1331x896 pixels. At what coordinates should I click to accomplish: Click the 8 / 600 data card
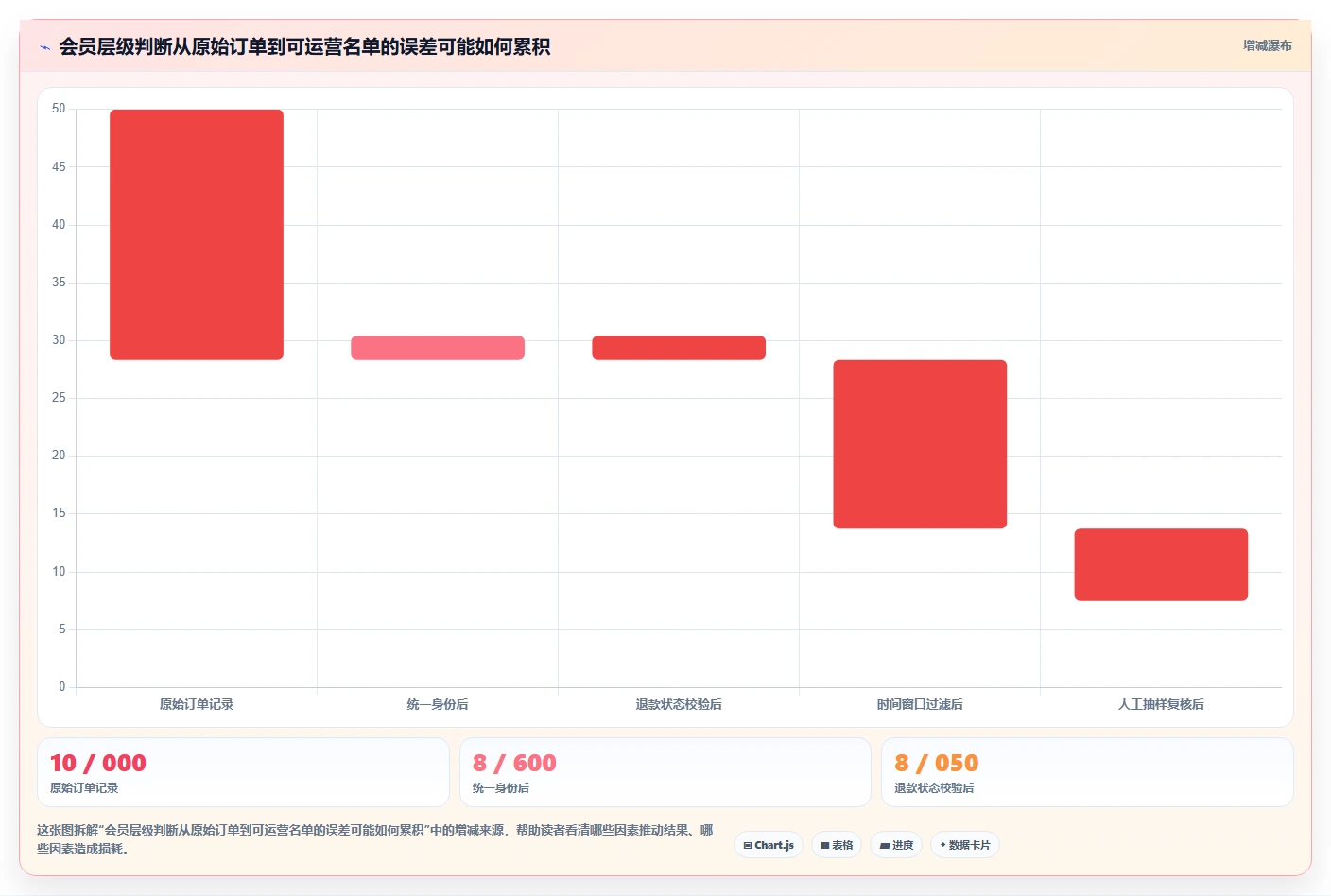click(x=665, y=772)
